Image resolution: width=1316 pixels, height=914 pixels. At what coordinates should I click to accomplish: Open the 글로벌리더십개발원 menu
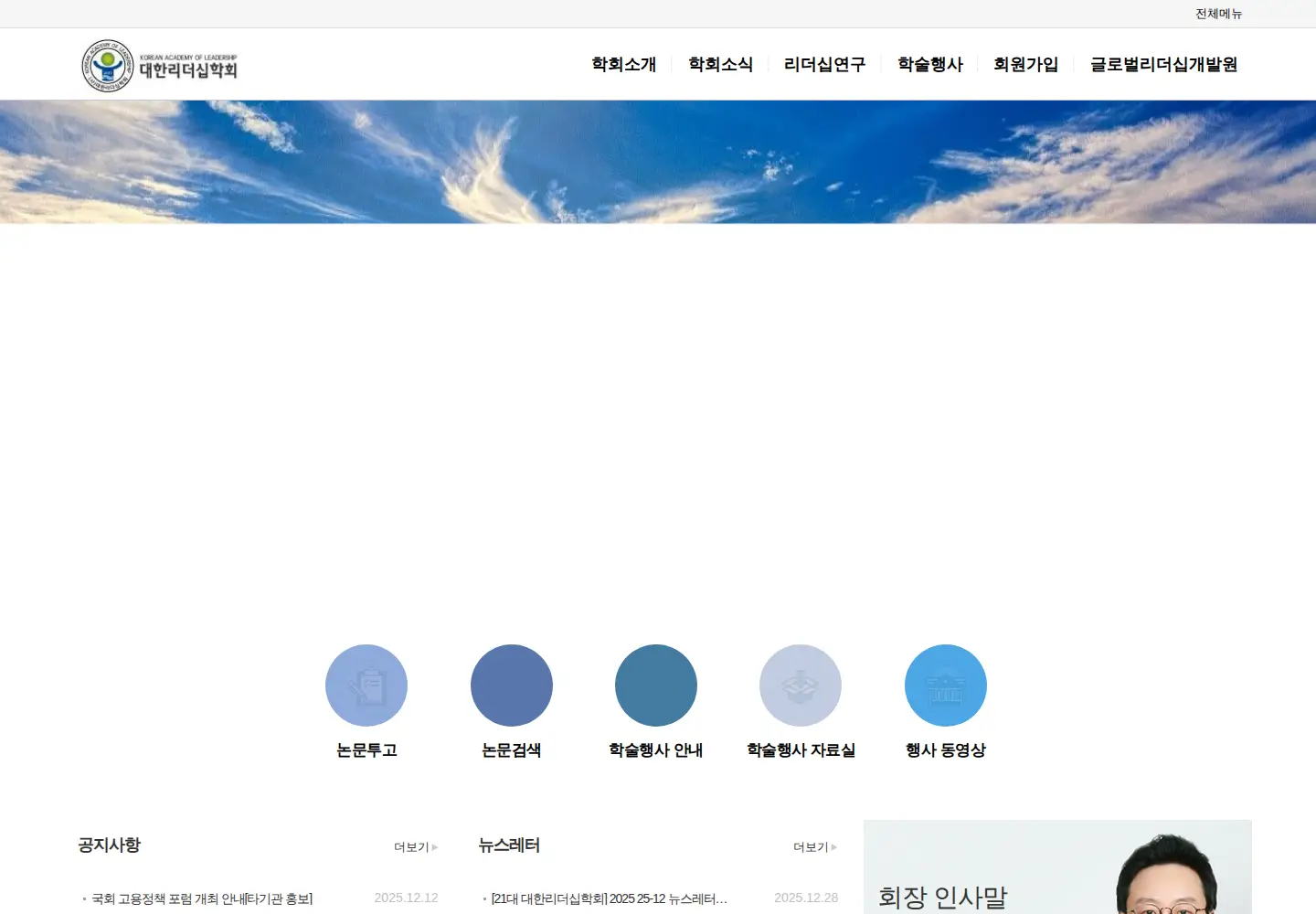click(x=1164, y=64)
